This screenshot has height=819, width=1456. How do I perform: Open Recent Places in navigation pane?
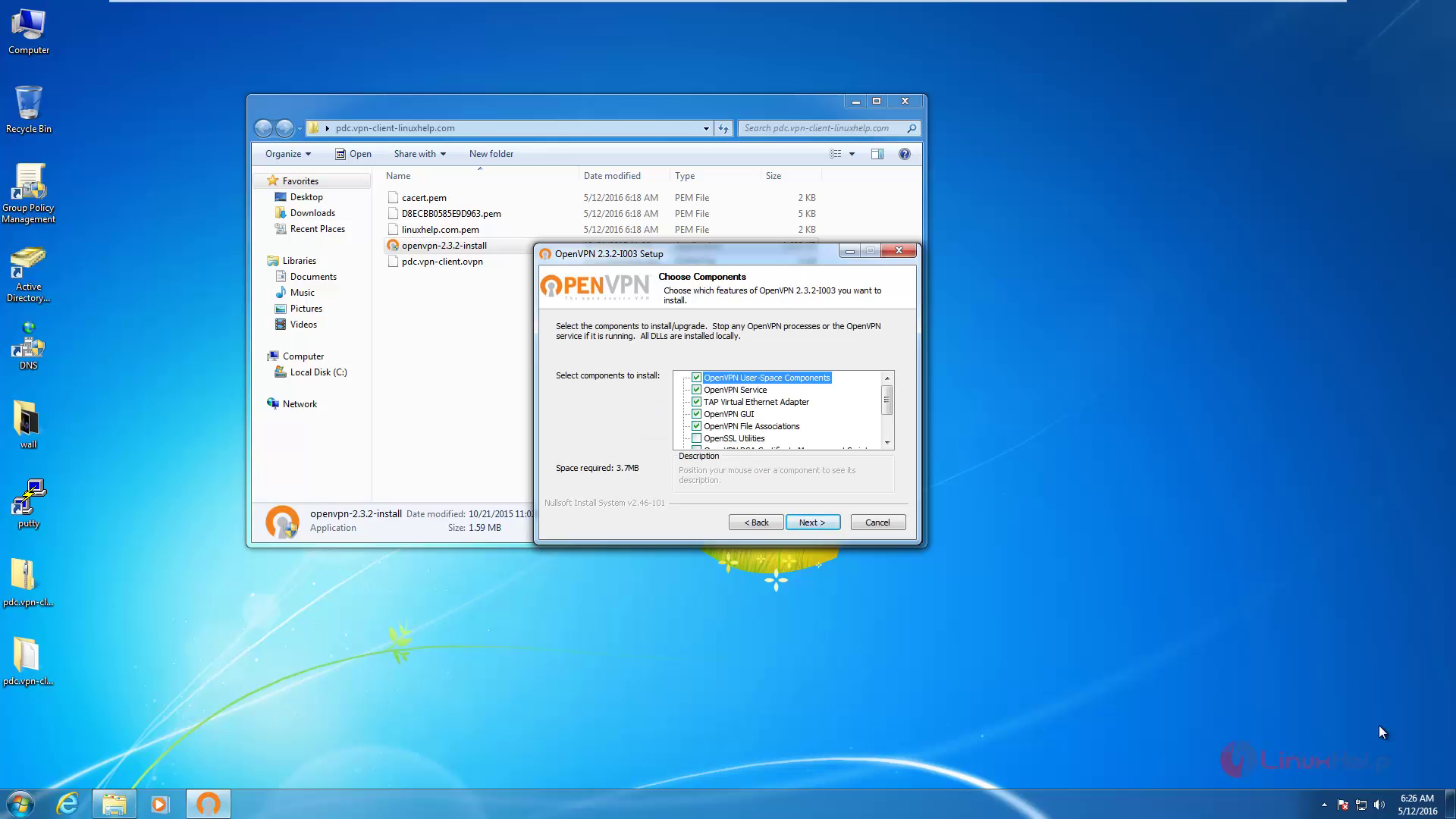click(x=317, y=229)
